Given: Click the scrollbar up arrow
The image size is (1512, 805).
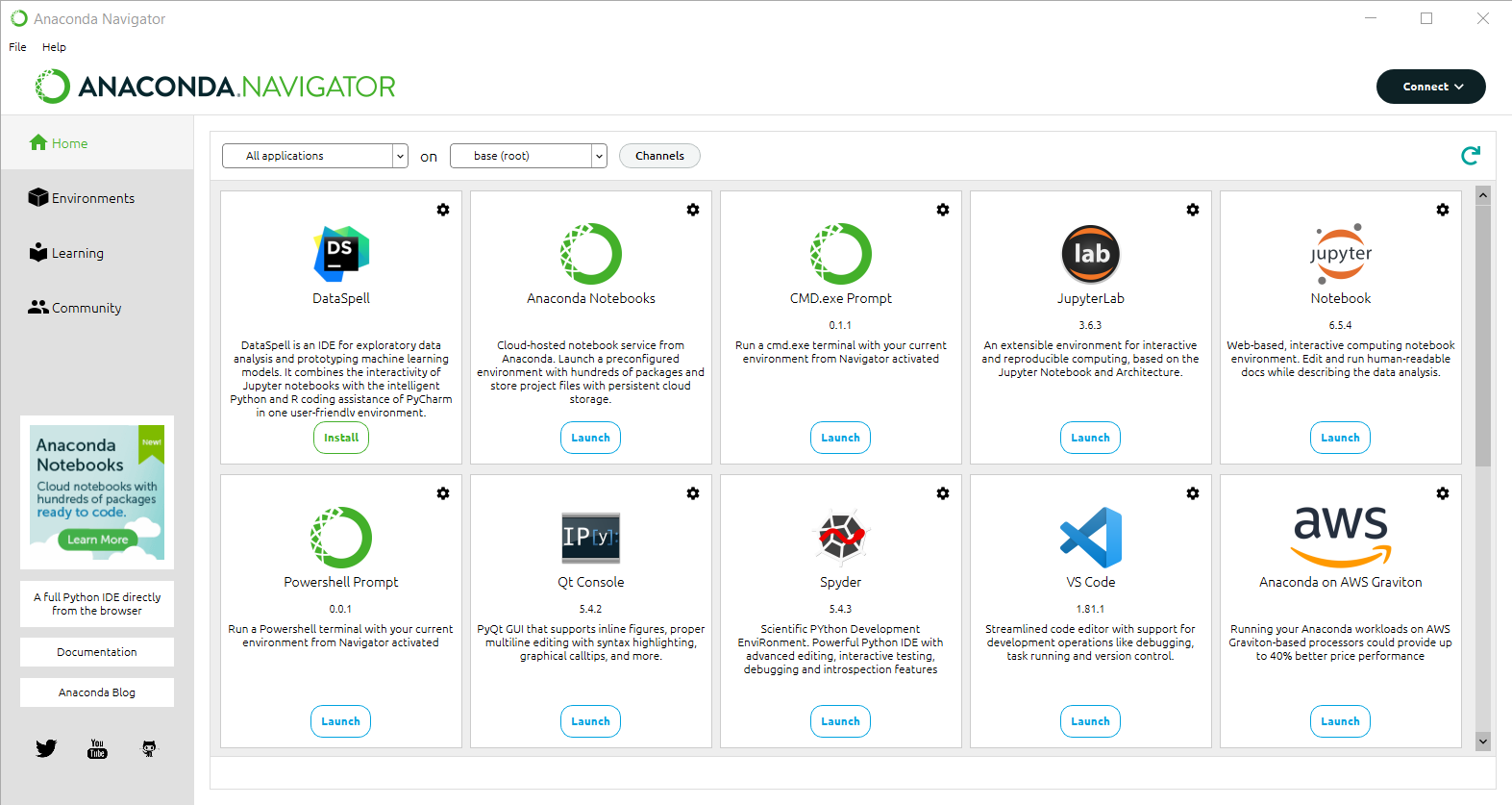Looking at the screenshot, I should (1483, 195).
